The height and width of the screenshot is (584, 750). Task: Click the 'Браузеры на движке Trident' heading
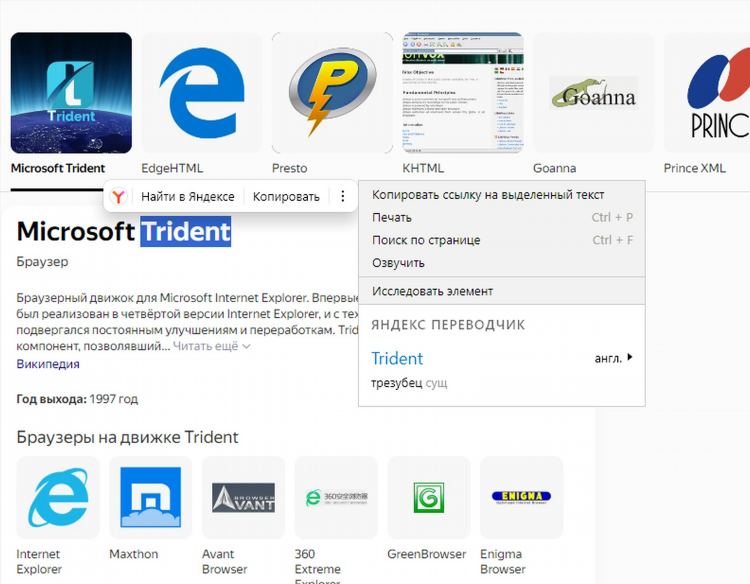(127, 437)
